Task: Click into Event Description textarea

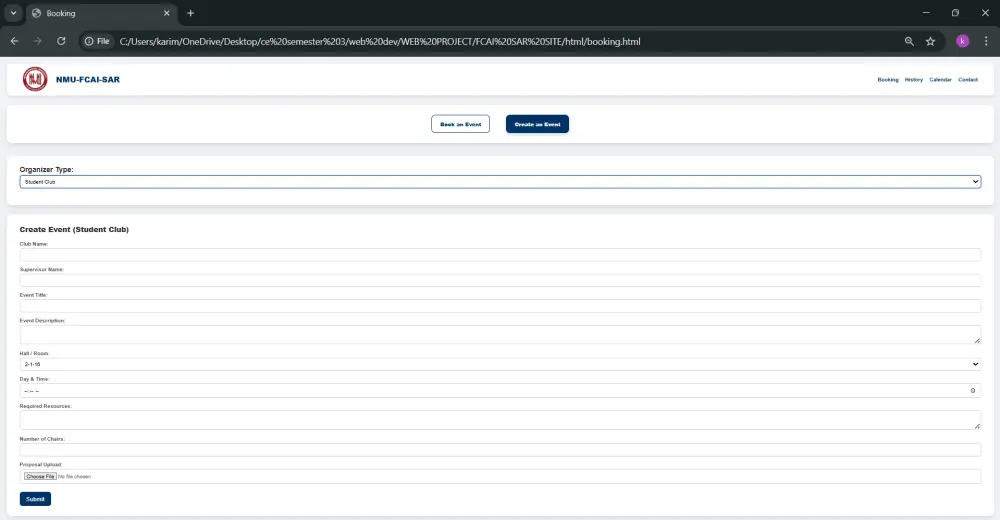Action: click(500, 334)
